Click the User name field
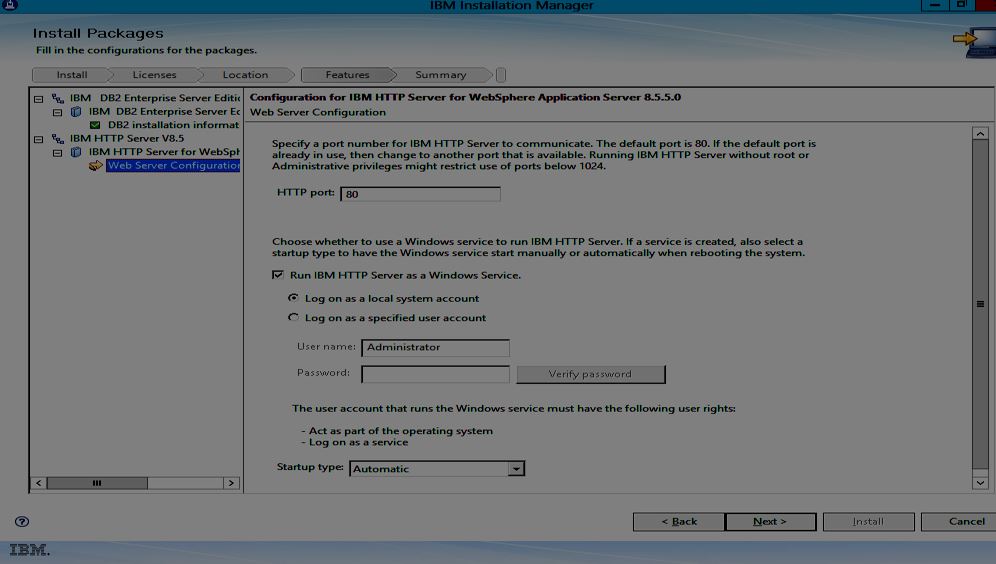The image size is (996, 564). click(435, 347)
